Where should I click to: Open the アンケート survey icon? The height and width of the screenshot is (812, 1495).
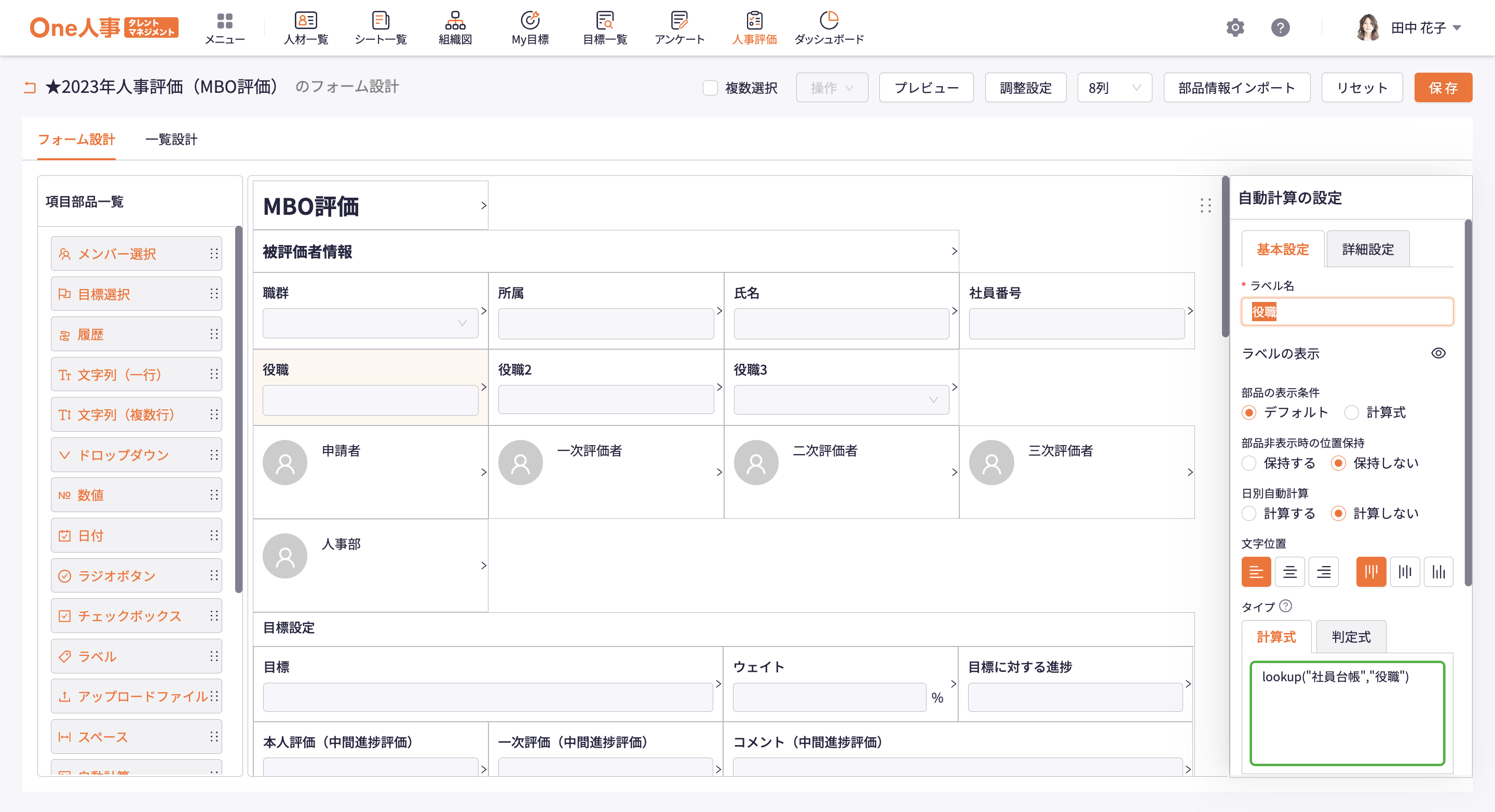(x=679, y=21)
